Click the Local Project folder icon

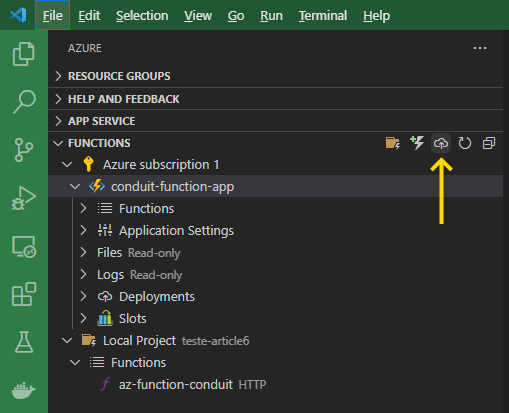point(89,341)
